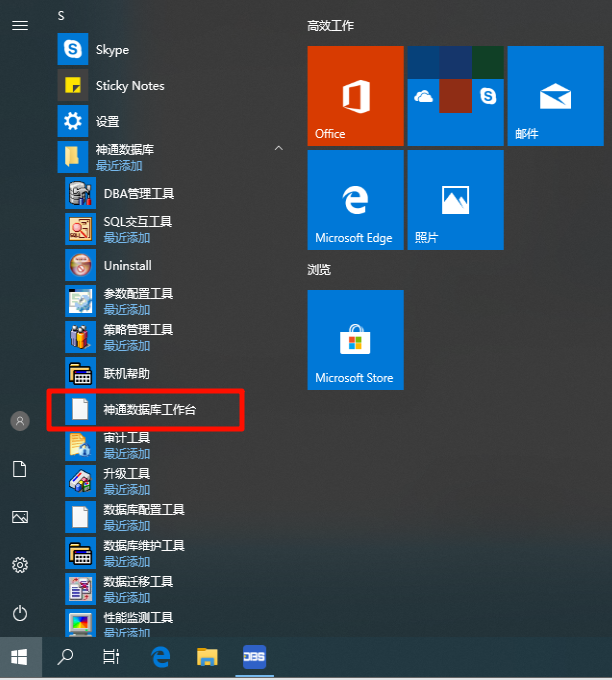The height and width of the screenshot is (680, 612).
Task: Open the 邮件 mail tile
Action: pos(555,96)
